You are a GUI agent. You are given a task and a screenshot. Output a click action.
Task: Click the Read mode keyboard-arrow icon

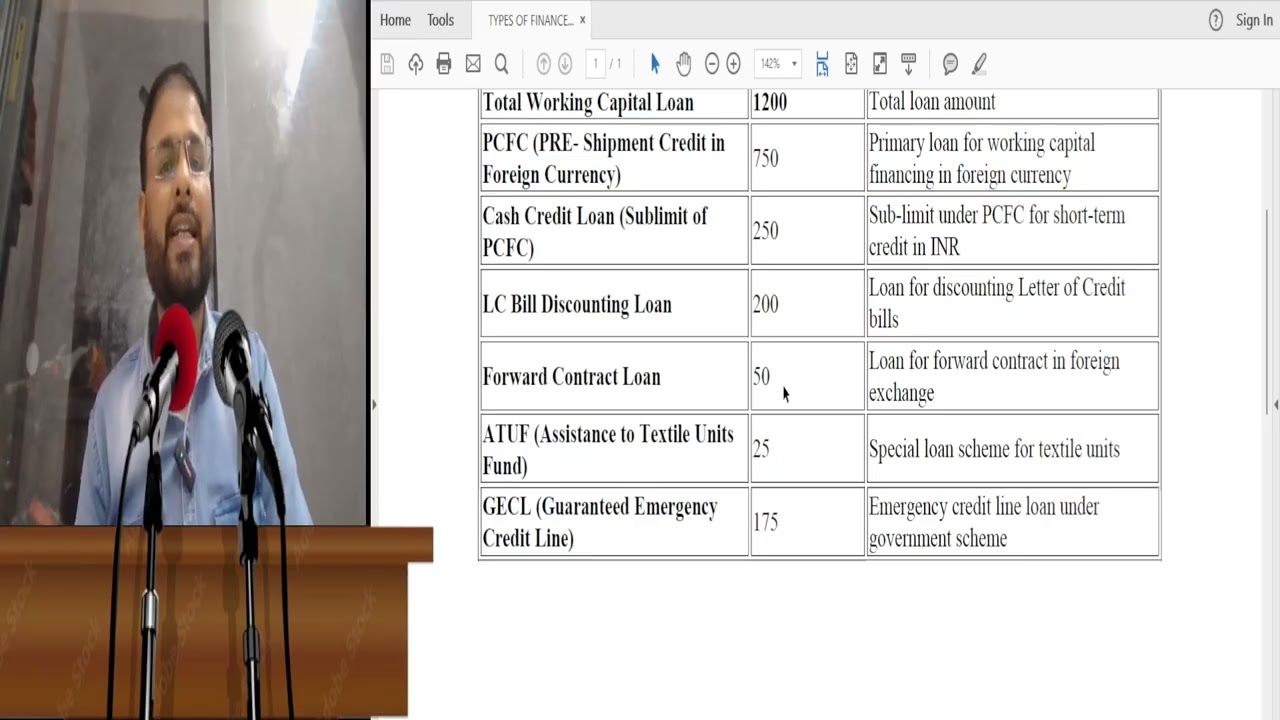[909, 64]
